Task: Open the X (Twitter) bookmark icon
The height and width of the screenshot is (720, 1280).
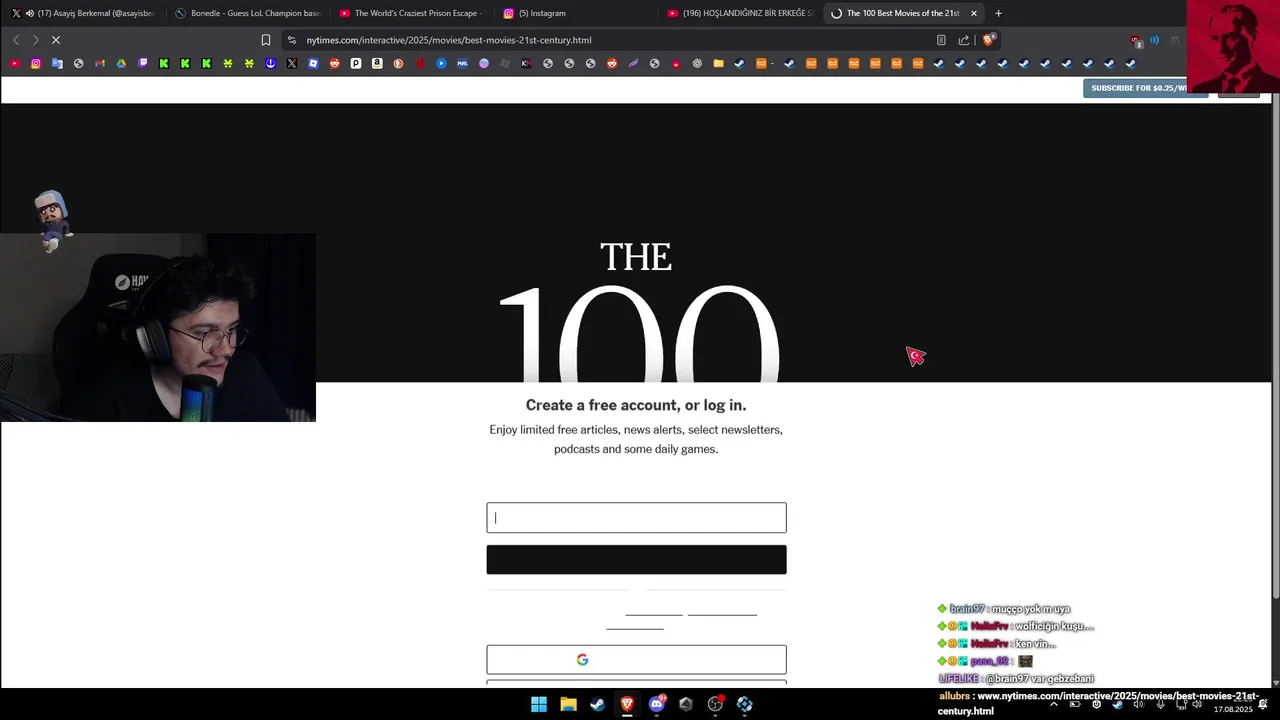Action: pos(292,63)
